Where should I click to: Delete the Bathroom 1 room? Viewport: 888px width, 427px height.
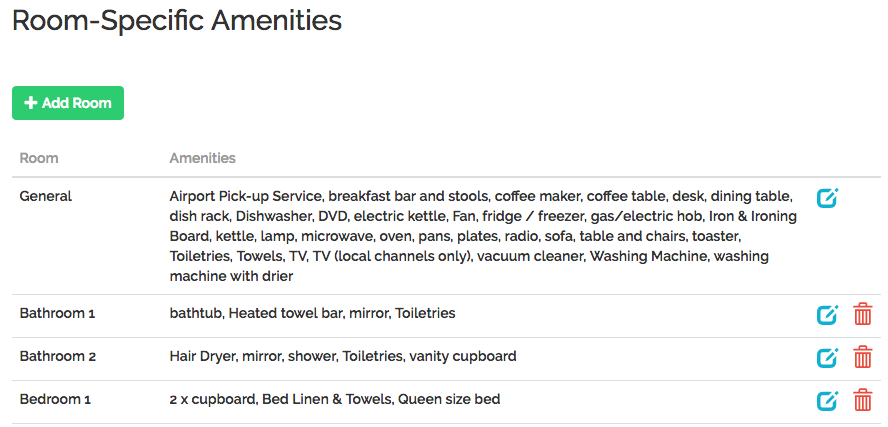(x=863, y=314)
